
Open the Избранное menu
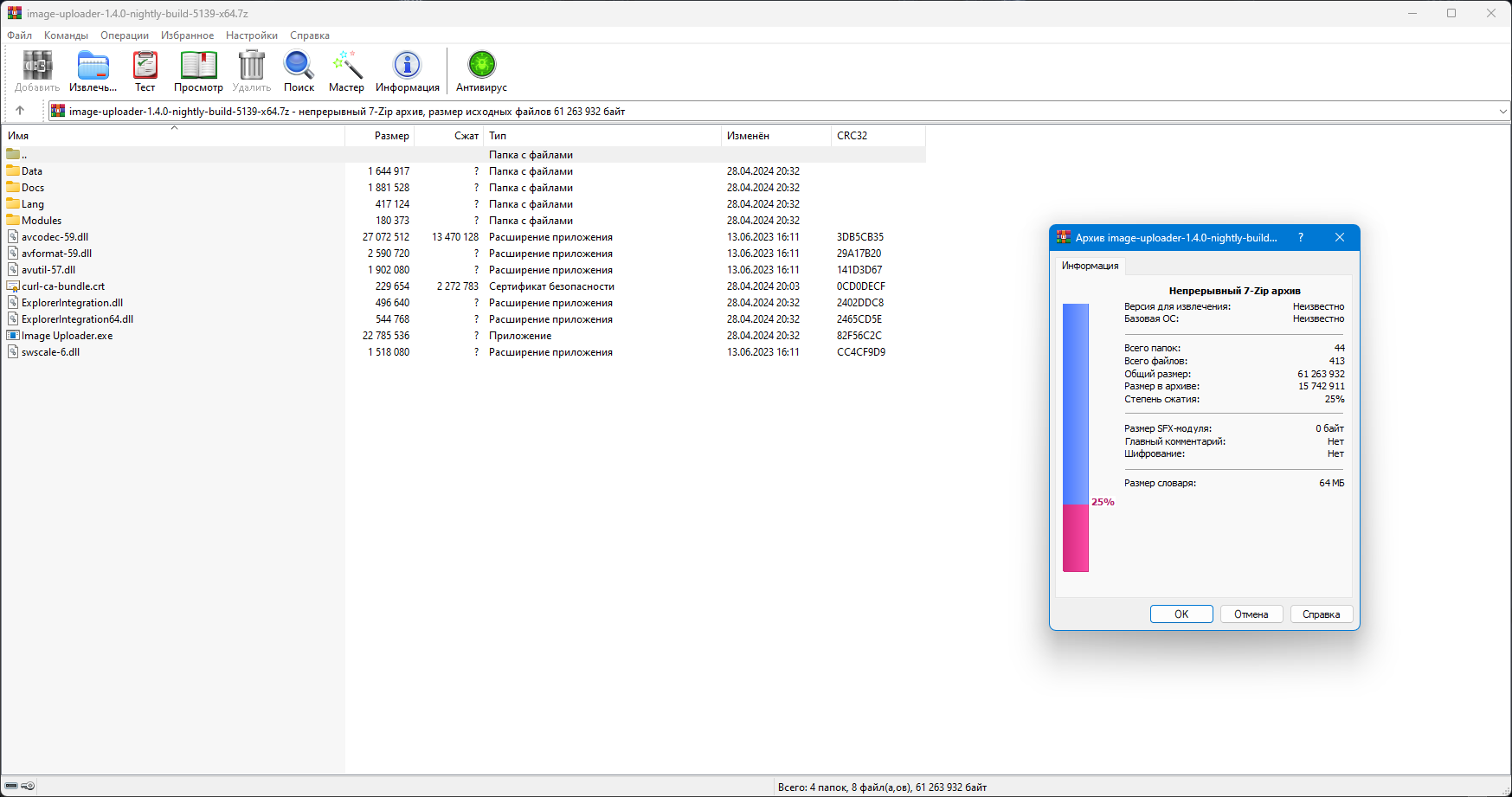coord(188,35)
